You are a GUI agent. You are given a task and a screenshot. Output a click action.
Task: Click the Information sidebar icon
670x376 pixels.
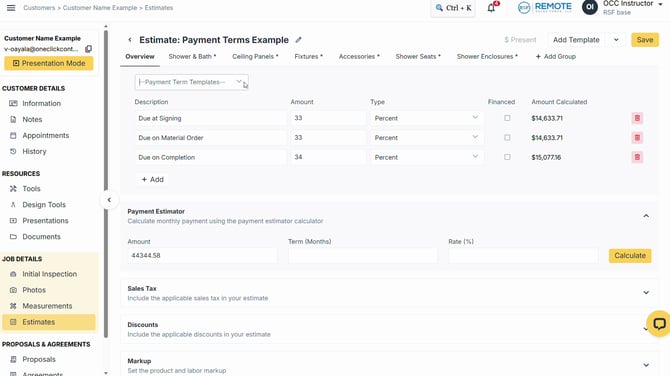[13, 103]
